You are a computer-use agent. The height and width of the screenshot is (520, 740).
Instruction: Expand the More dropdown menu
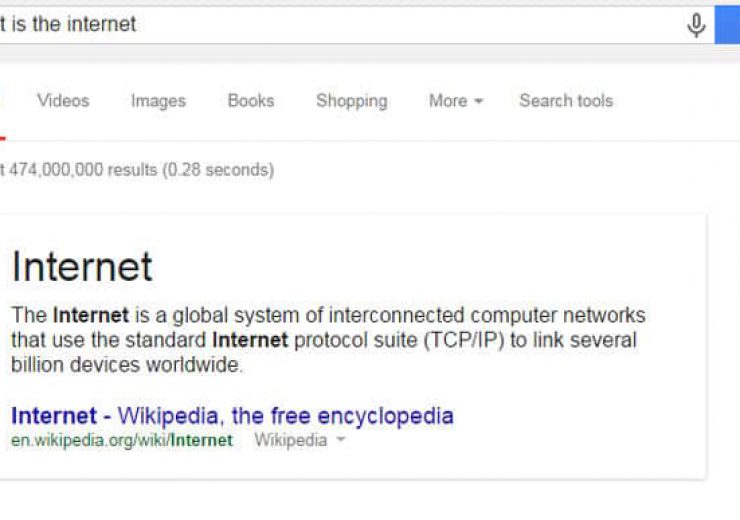tap(455, 100)
